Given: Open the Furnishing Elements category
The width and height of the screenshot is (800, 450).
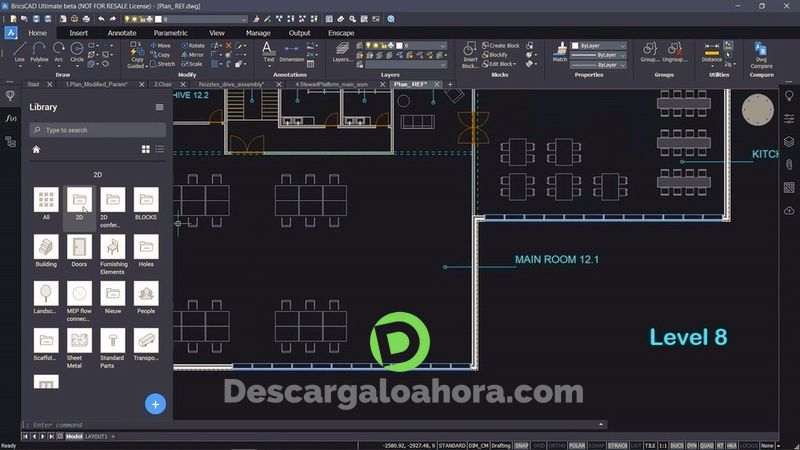Looking at the screenshot, I should coord(113,254).
